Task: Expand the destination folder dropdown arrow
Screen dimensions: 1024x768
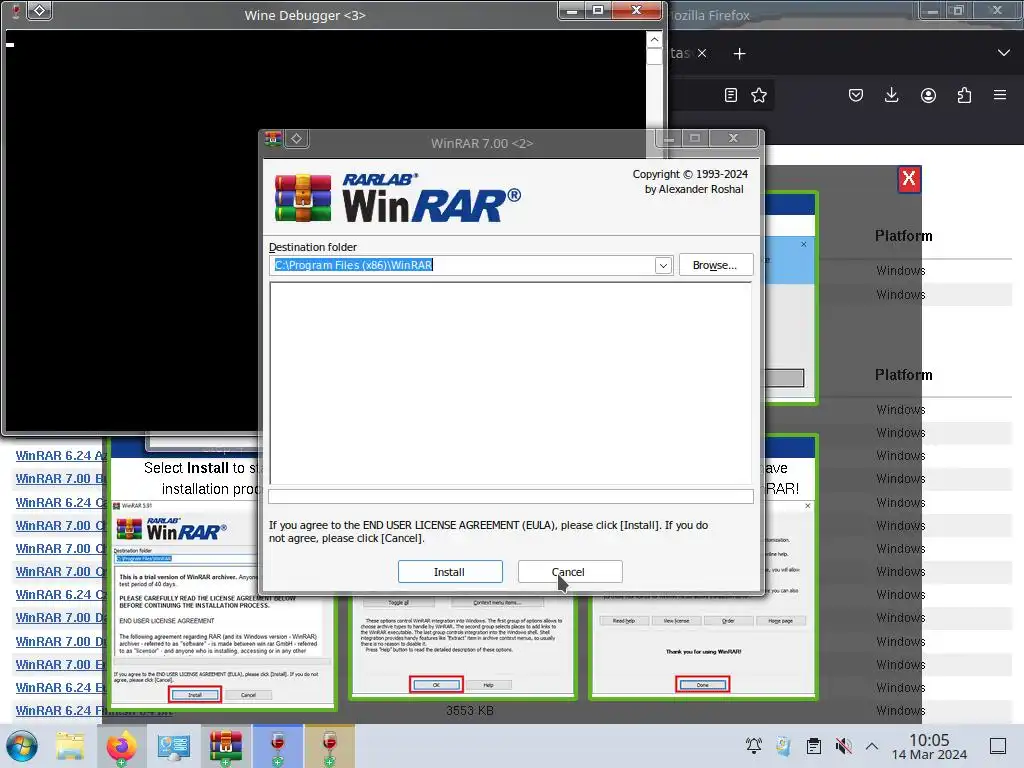Action: pyautogui.click(x=663, y=265)
